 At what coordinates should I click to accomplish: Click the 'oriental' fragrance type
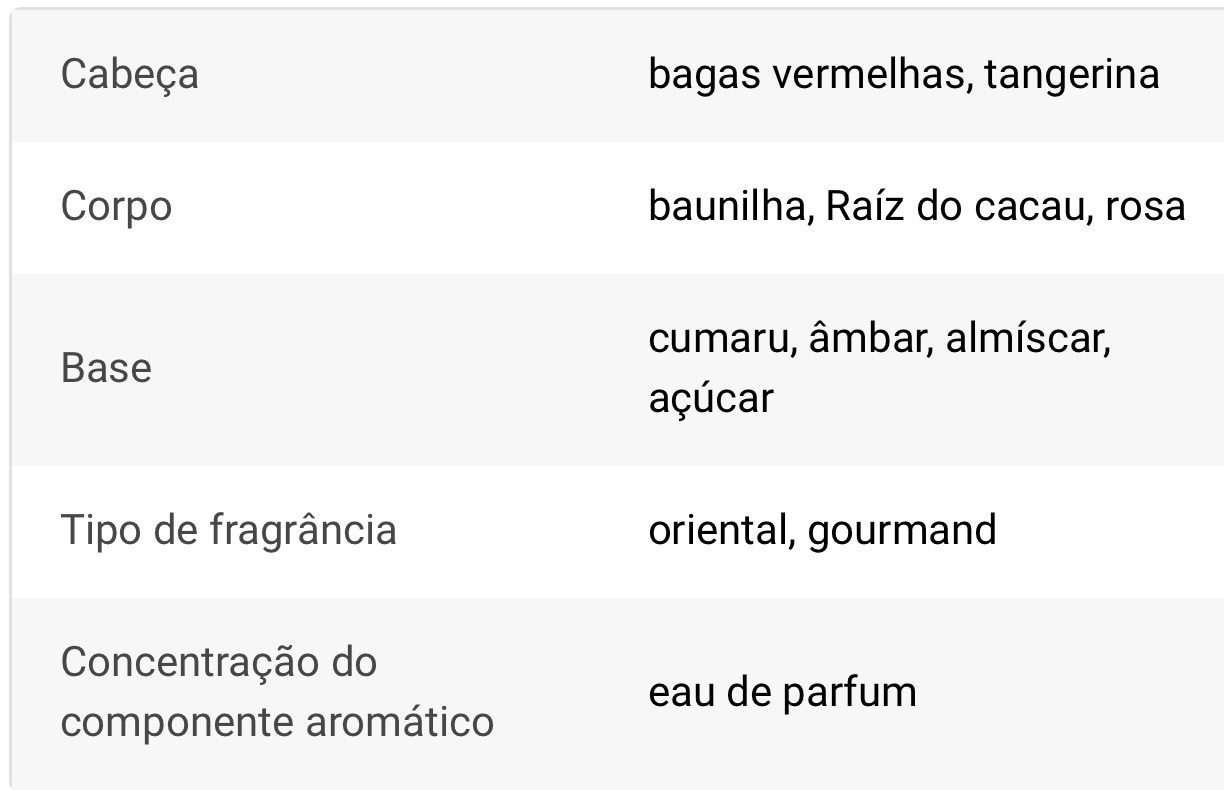pyautogui.click(x=715, y=529)
